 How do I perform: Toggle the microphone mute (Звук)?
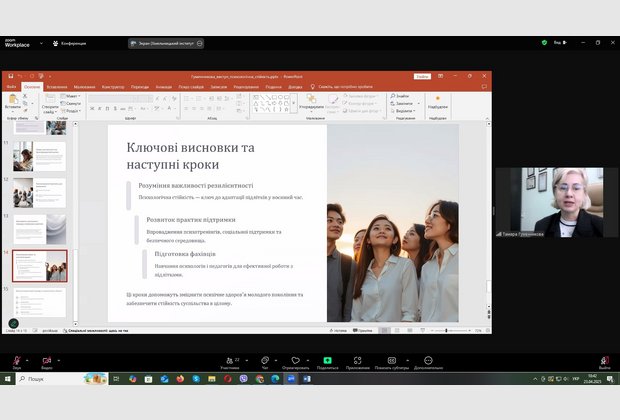(17, 361)
